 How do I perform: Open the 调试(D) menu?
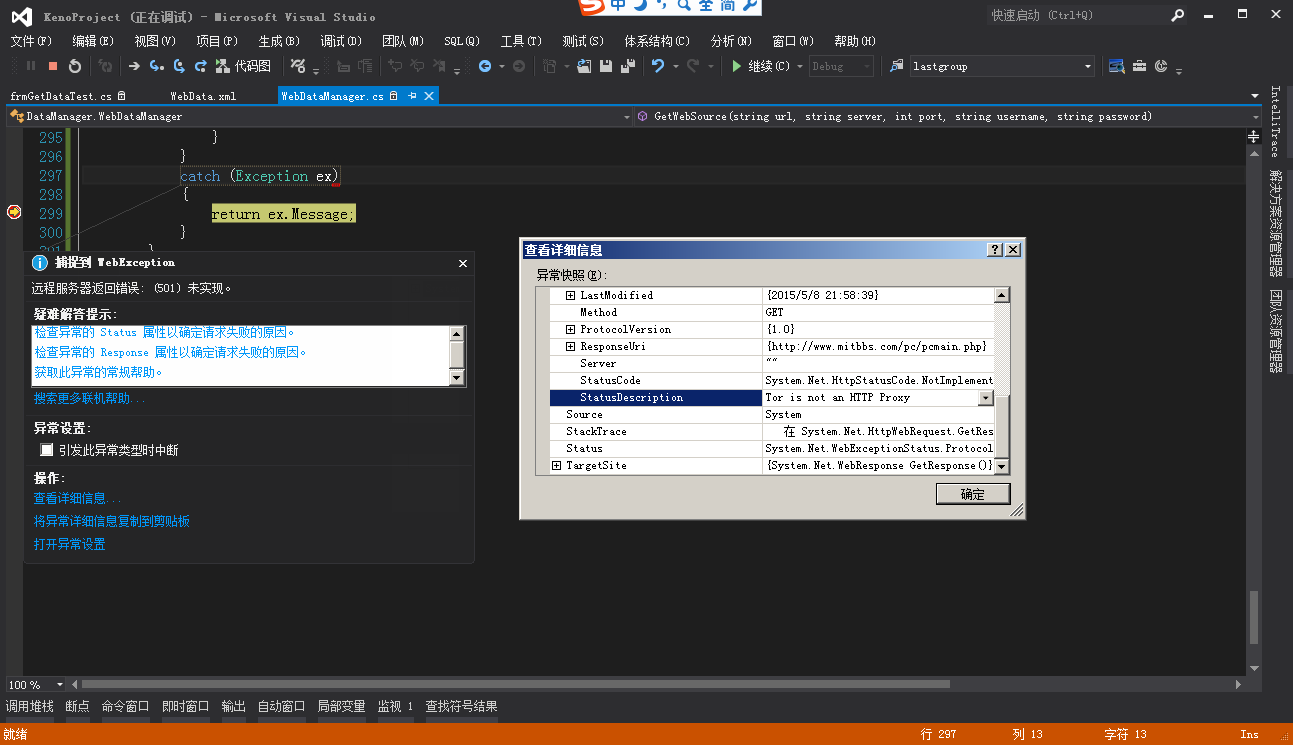coord(340,41)
